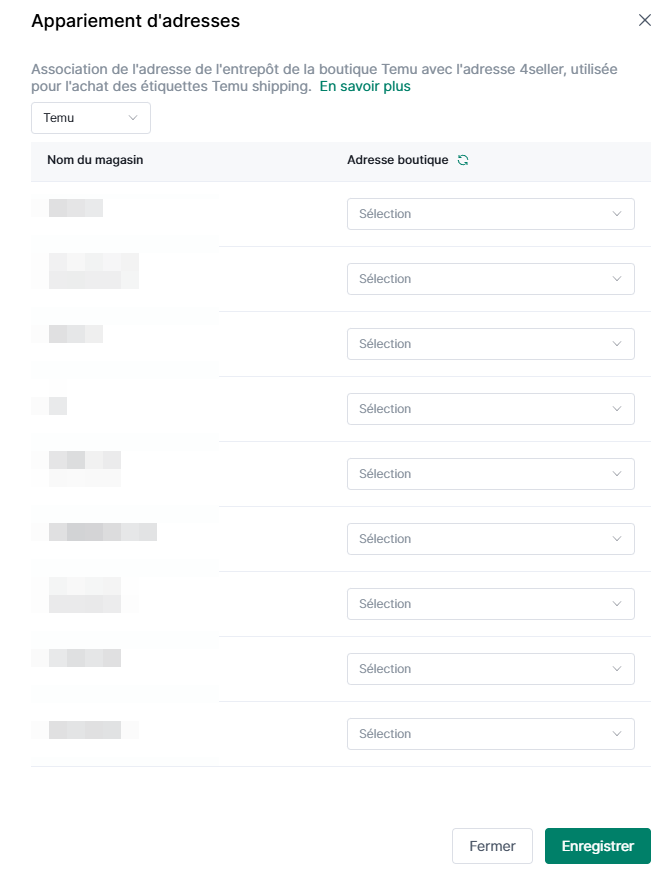The height and width of the screenshot is (869, 656).
Task: Click the seventh row Sélection dropdown
Action: pyautogui.click(x=490, y=604)
